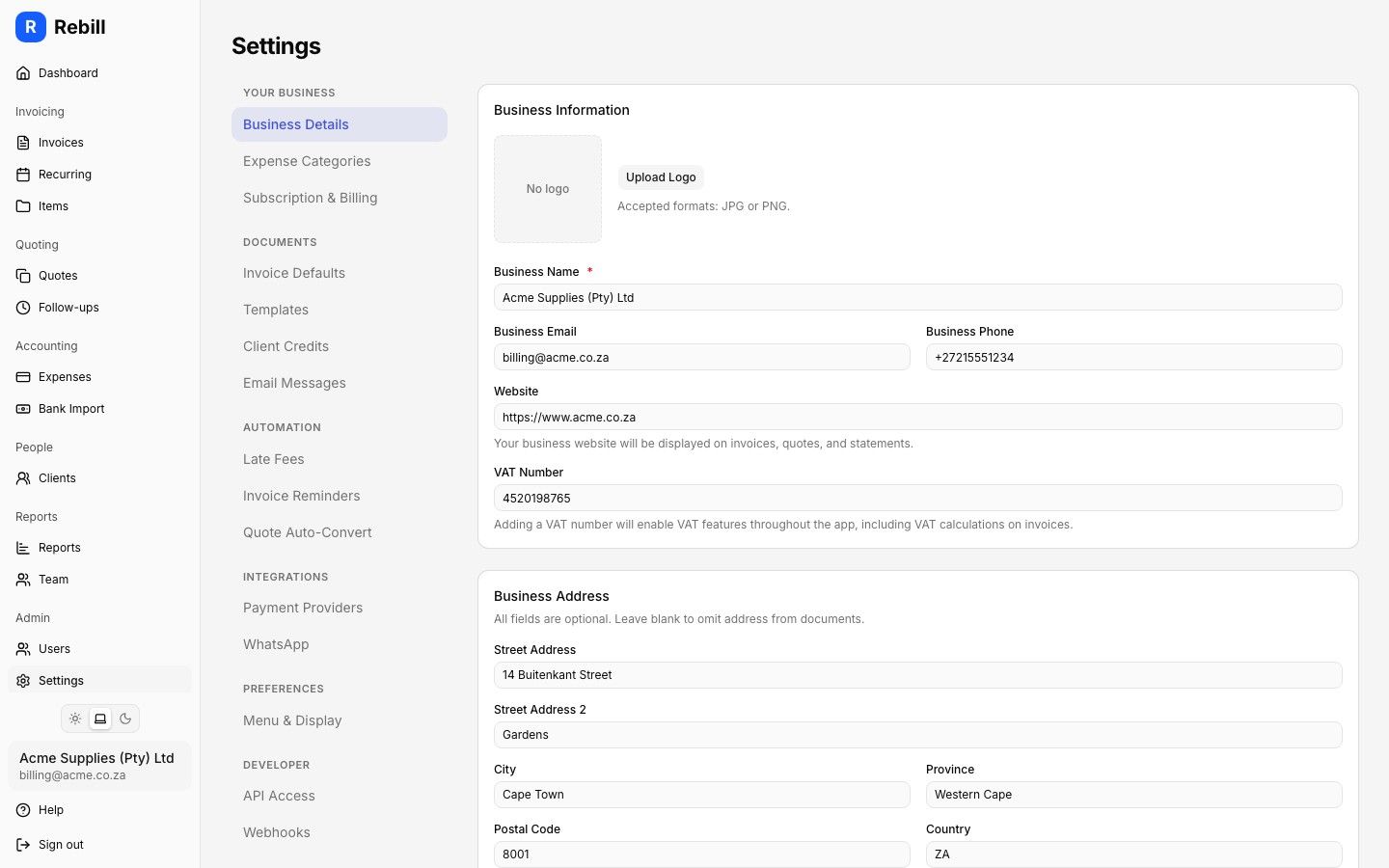The height and width of the screenshot is (868, 1389).
Task: Click the Reports chart icon
Action: (23, 548)
